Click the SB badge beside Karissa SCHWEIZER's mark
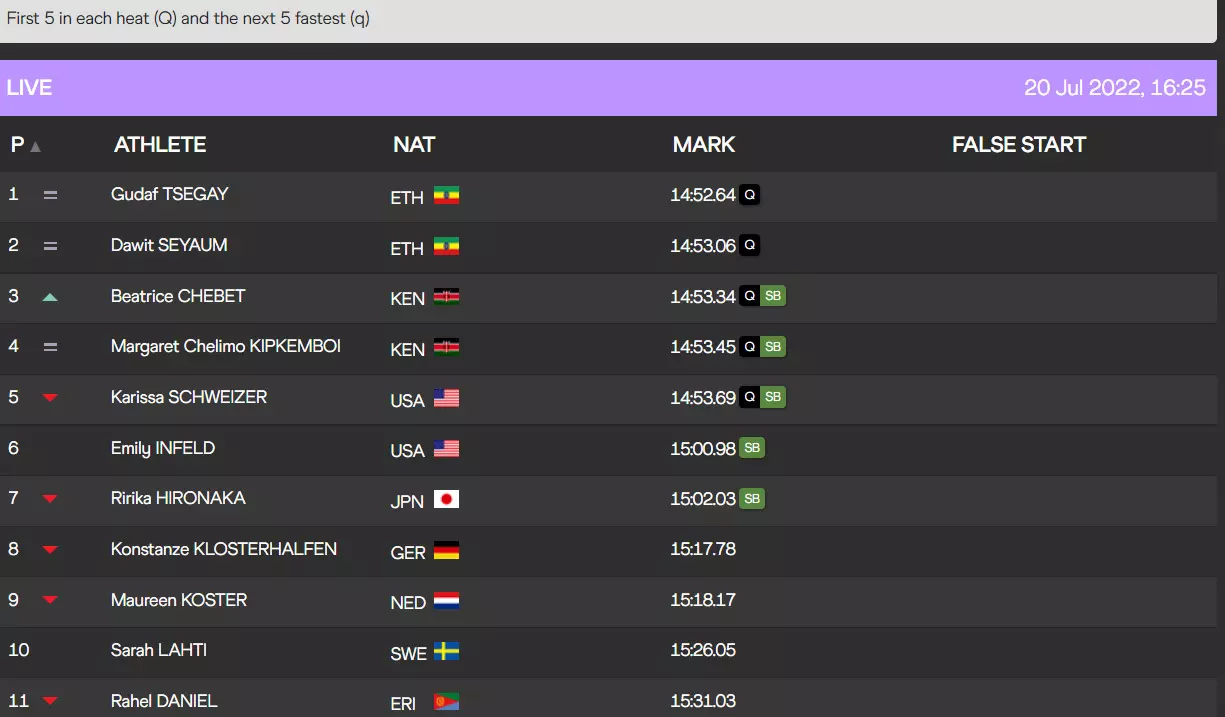This screenshot has width=1225, height=717. click(x=773, y=397)
